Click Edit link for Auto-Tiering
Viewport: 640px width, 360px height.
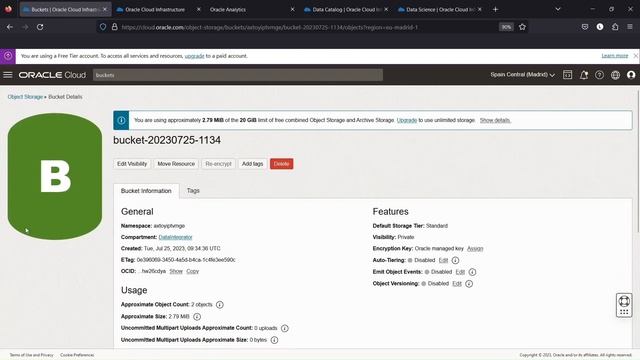(x=443, y=260)
